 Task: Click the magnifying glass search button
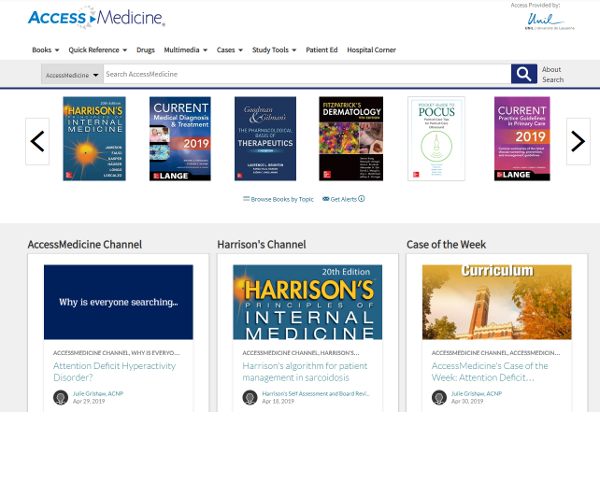pyautogui.click(x=524, y=74)
